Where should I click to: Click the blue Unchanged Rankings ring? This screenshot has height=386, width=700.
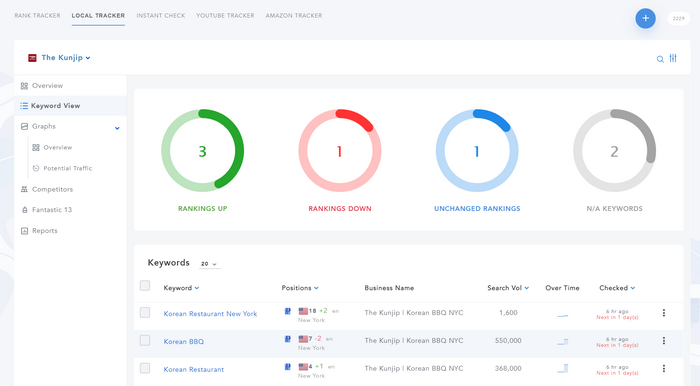(477, 151)
